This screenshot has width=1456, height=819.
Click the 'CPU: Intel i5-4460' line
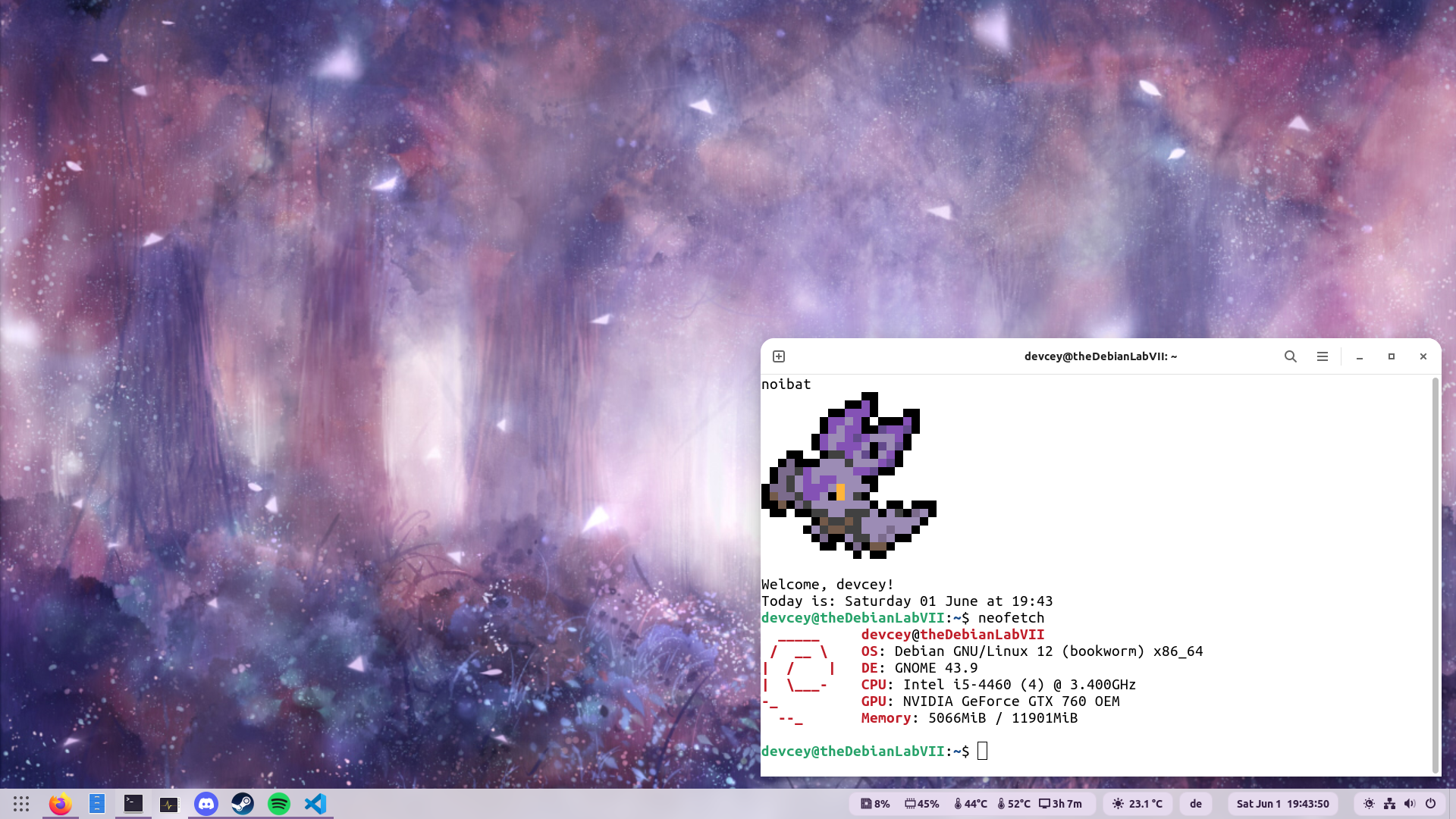coord(999,685)
